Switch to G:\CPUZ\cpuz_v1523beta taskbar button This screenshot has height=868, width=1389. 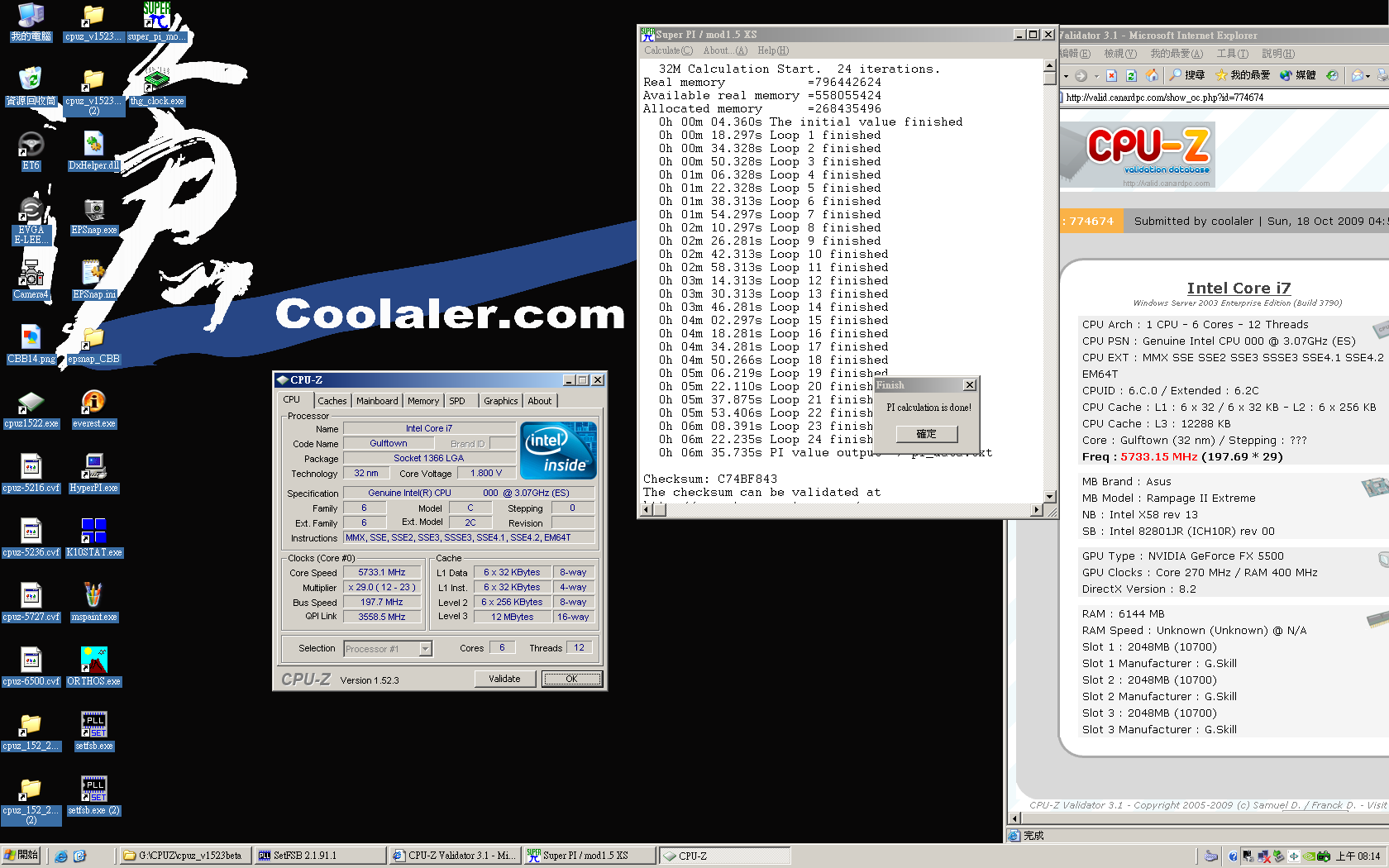pyautogui.click(x=185, y=856)
